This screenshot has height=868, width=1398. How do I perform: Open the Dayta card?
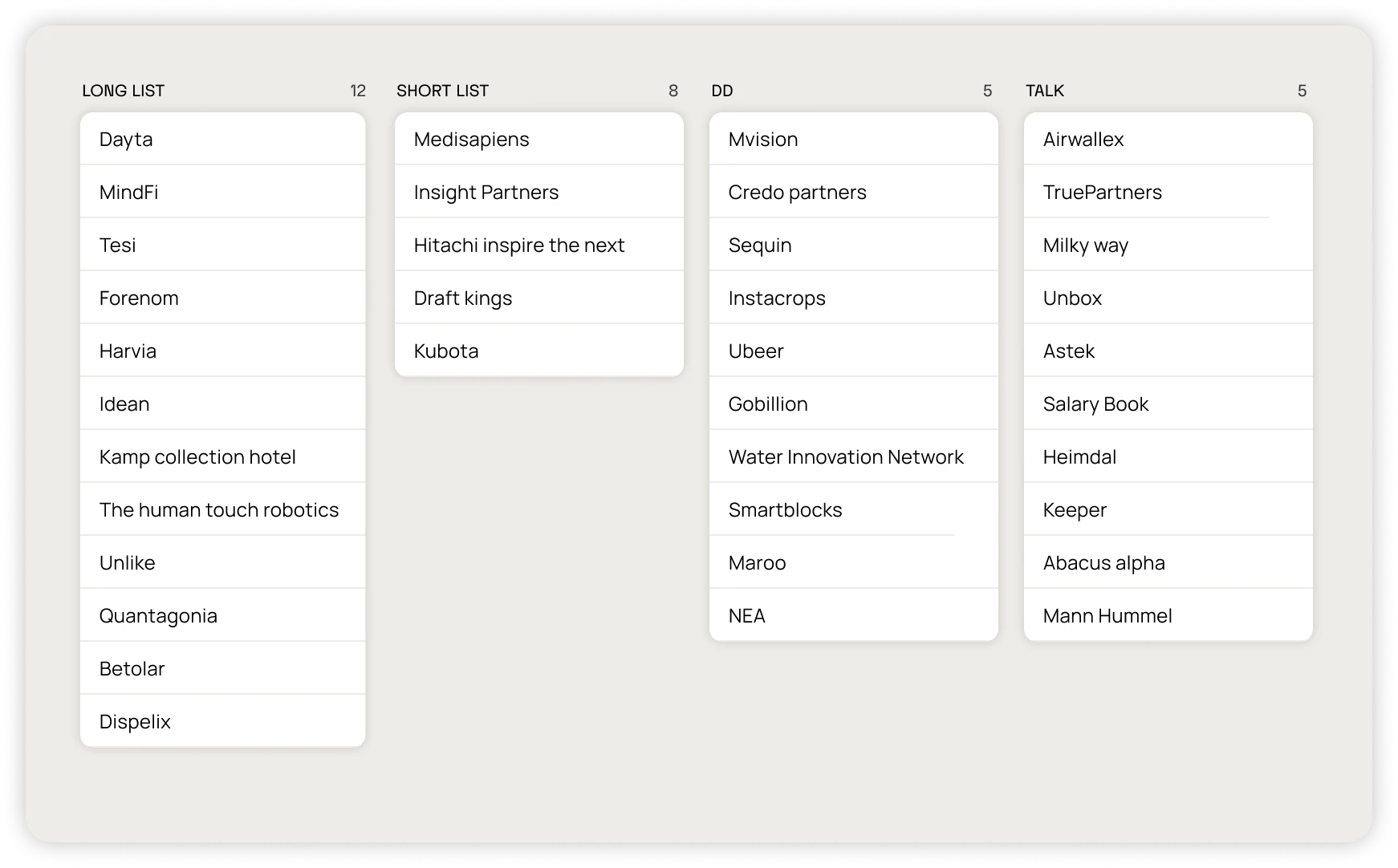222,139
